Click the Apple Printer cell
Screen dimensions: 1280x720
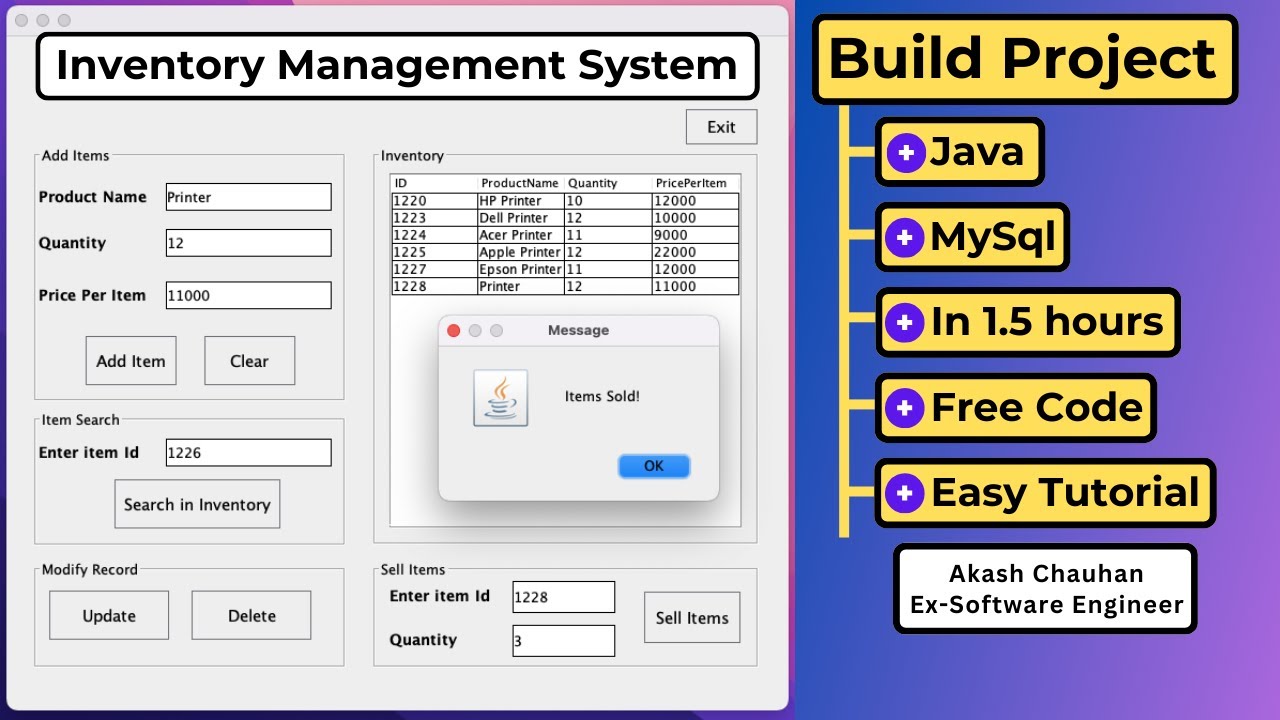521,252
